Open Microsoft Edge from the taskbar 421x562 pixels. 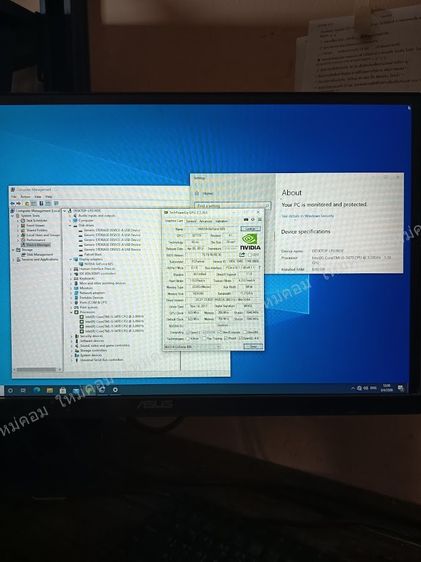pyautogui.click(x=36, y=390)
